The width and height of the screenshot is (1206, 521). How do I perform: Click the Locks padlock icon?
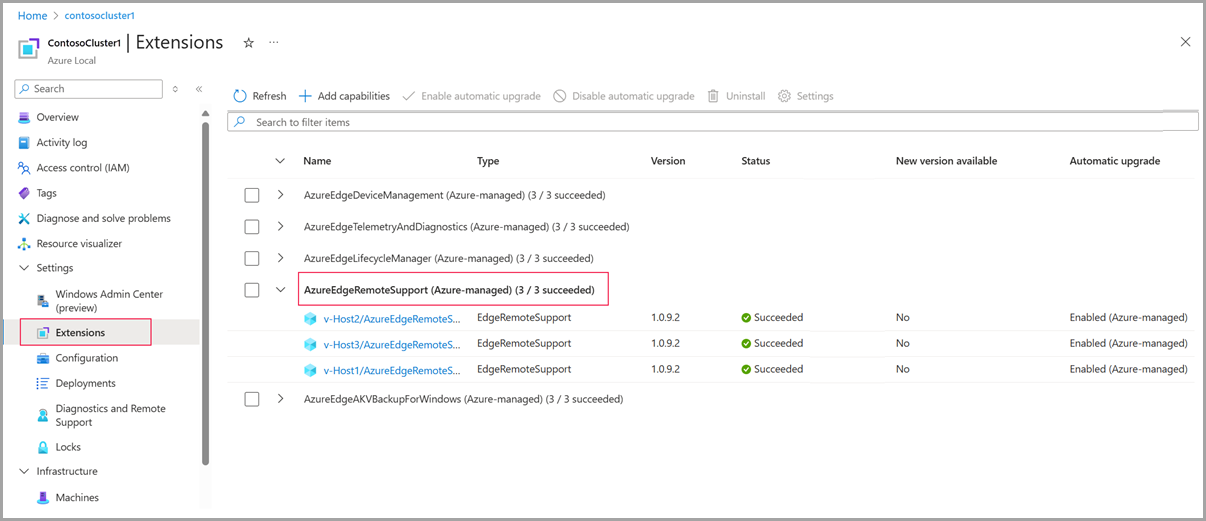[x=43, y=447]
